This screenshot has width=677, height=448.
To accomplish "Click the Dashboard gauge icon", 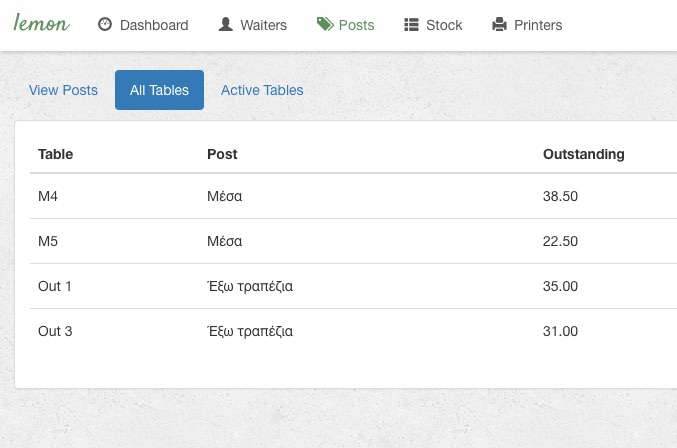I will pyautogui.click(x=105, y=25).
